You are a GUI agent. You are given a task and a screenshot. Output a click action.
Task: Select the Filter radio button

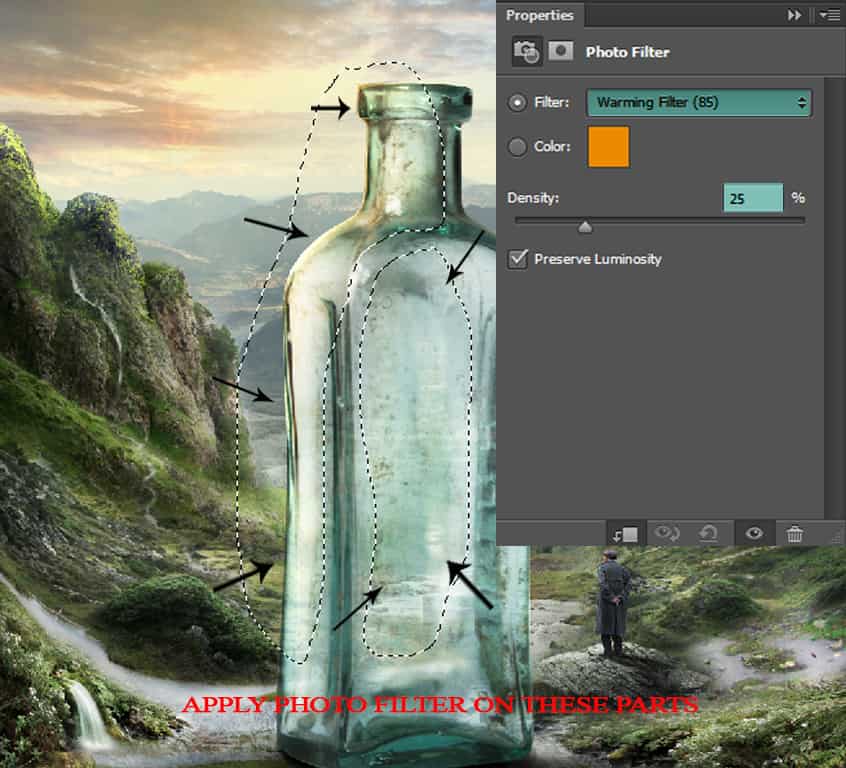517,103
